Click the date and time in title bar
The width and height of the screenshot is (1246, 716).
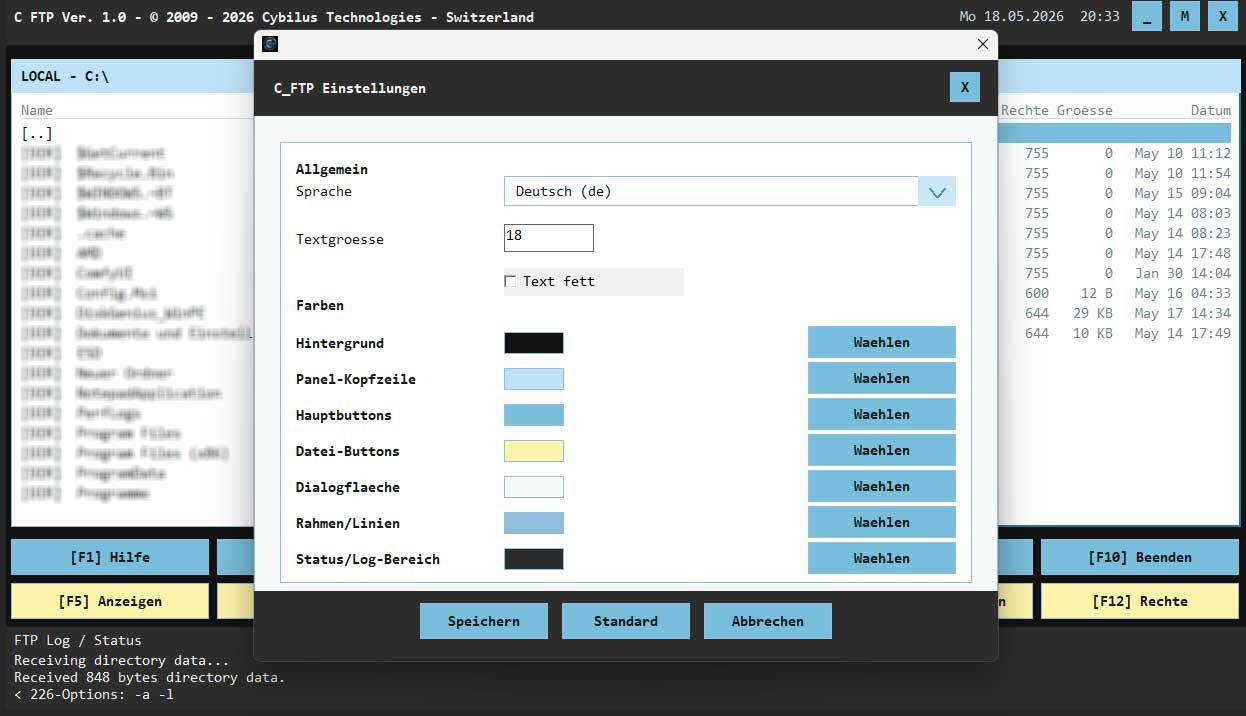point(1039,17)
